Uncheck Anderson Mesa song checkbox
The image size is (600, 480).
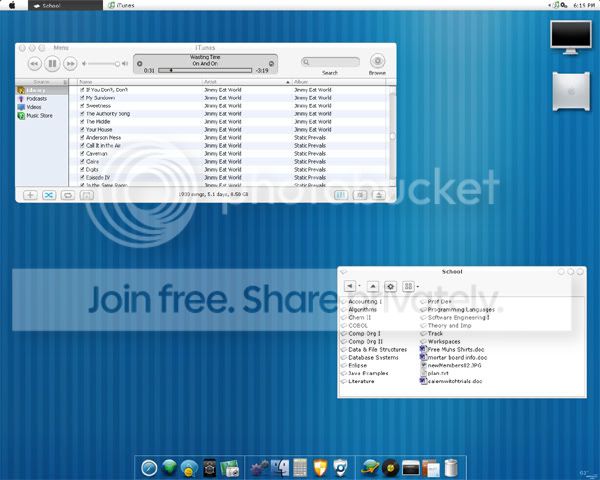[82, 137]
